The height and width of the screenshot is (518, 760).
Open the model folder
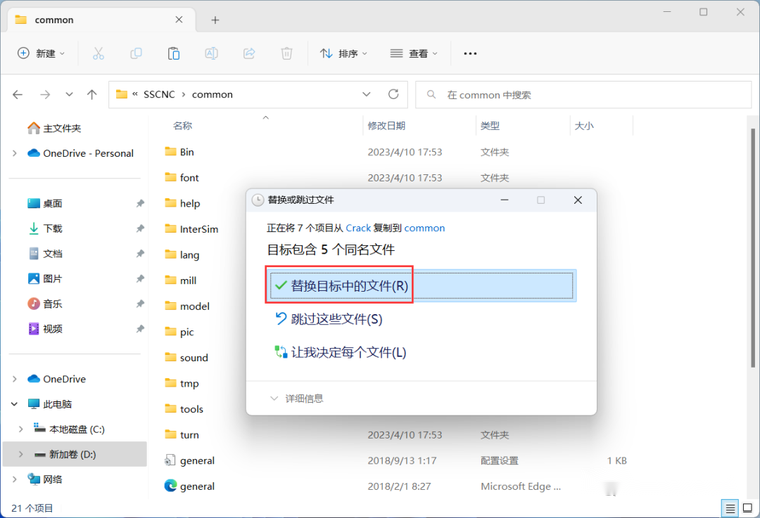click(187, 306)
